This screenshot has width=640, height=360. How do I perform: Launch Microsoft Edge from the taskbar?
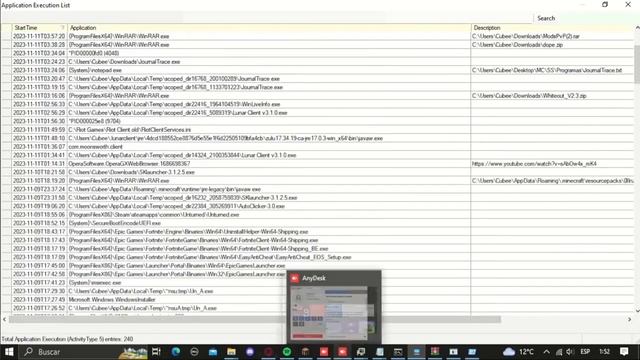[176, 351]
